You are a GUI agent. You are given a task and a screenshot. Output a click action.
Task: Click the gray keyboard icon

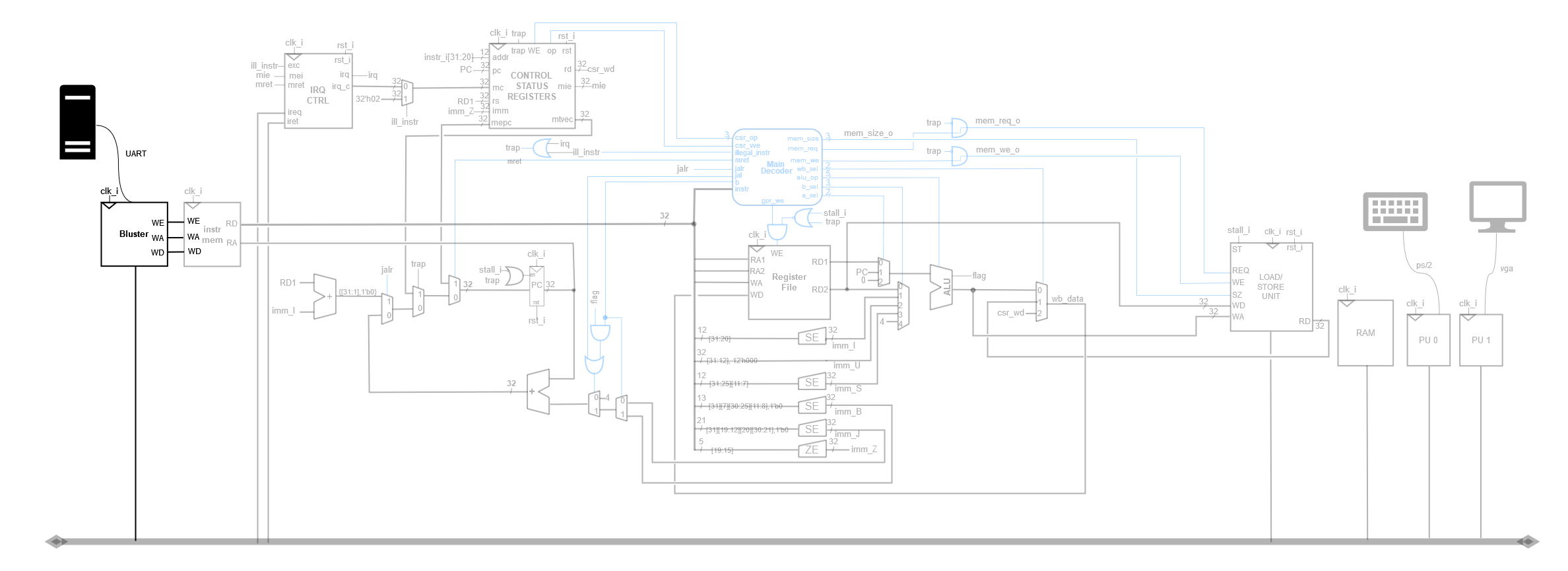tap(1395, 211)
